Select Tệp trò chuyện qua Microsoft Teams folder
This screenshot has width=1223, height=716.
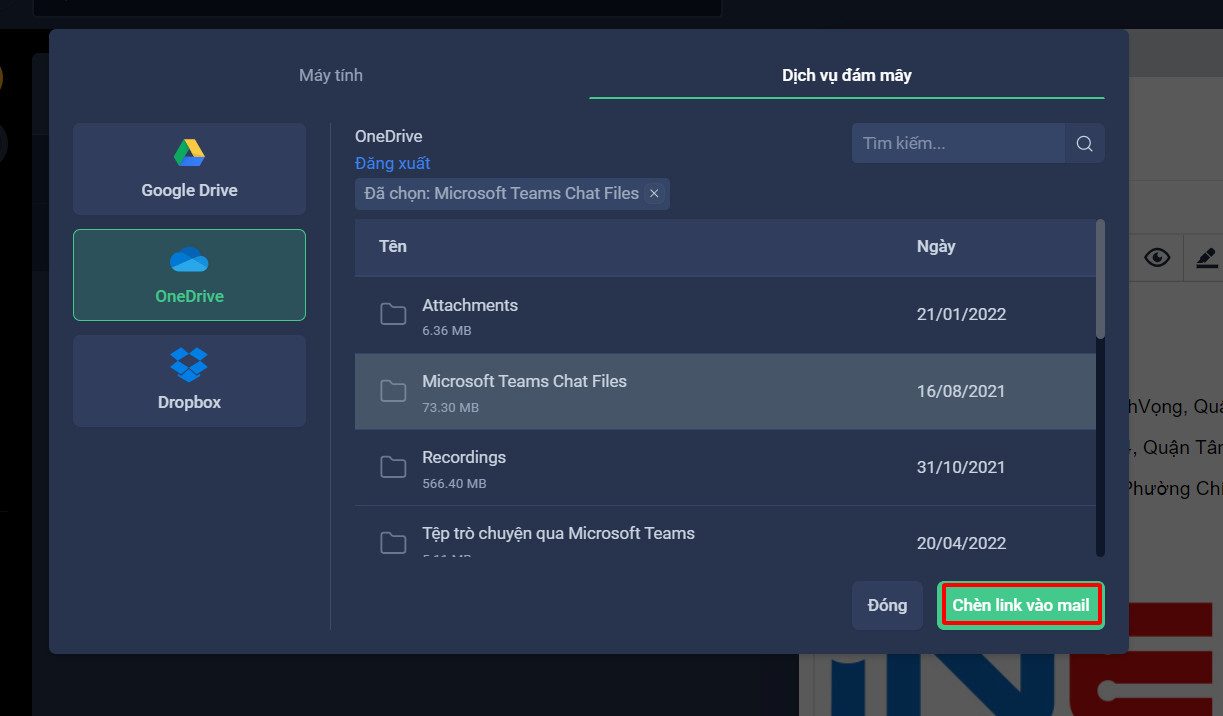pos(725,531)
